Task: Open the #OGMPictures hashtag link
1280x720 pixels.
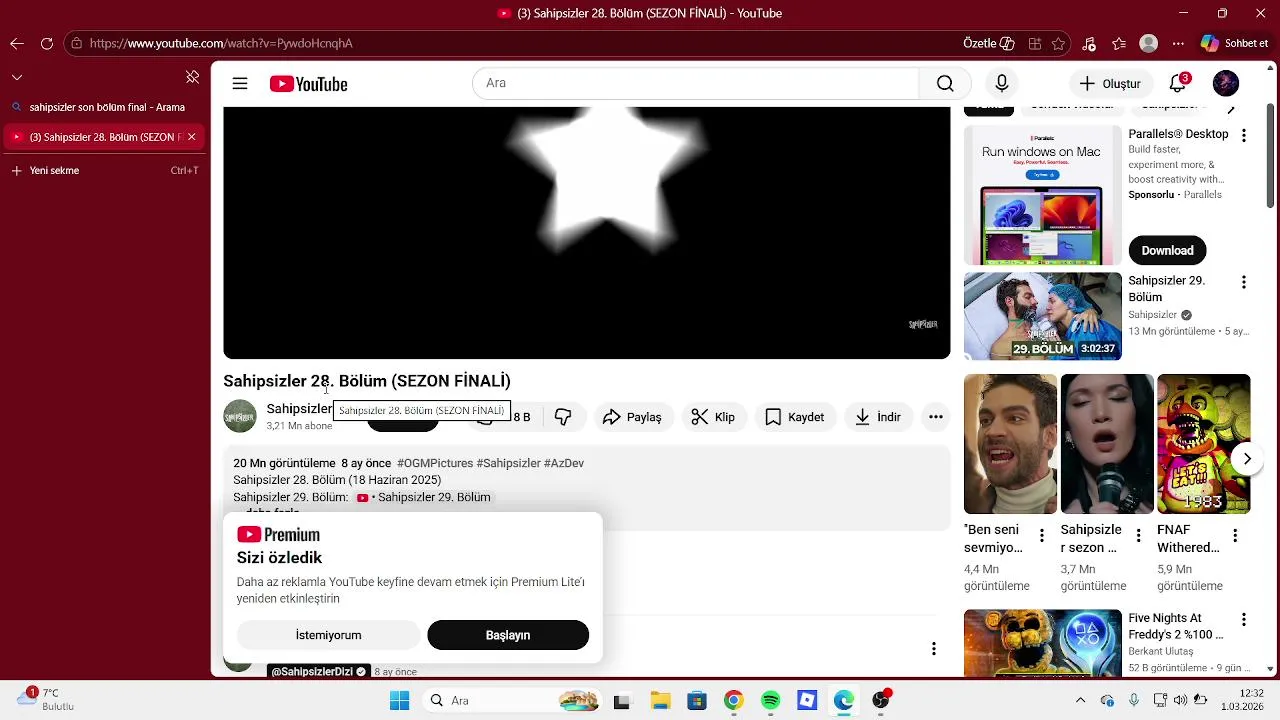Action: click(435, 463)
